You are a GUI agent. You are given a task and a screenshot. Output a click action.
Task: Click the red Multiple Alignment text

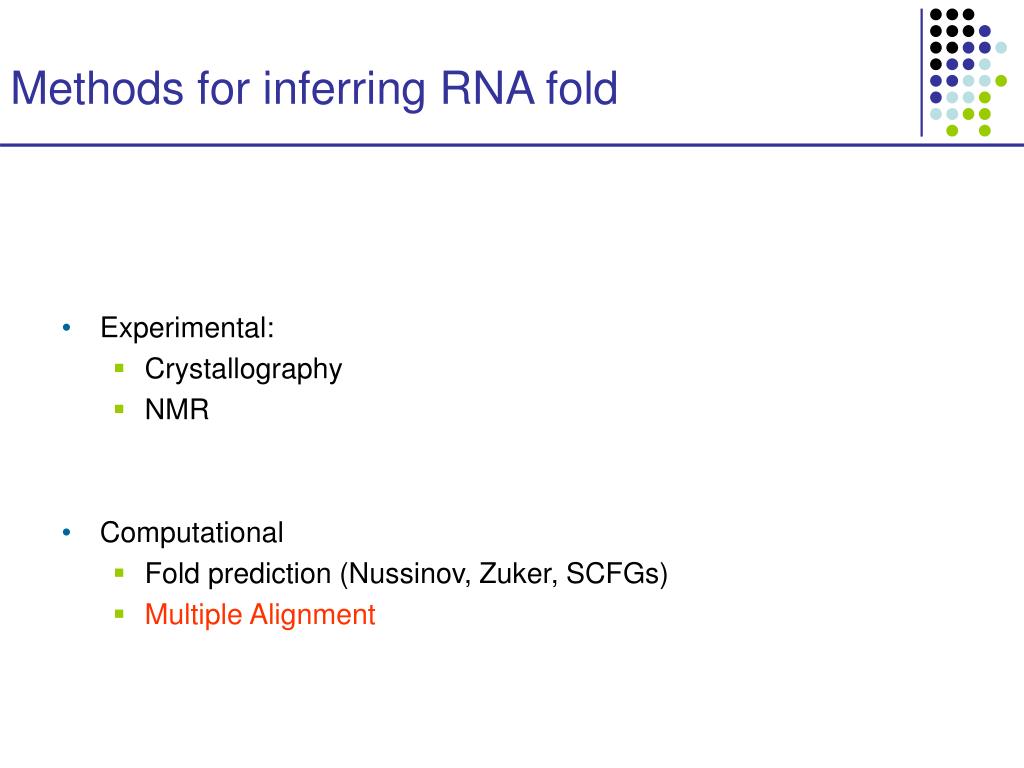pos(260,615)
